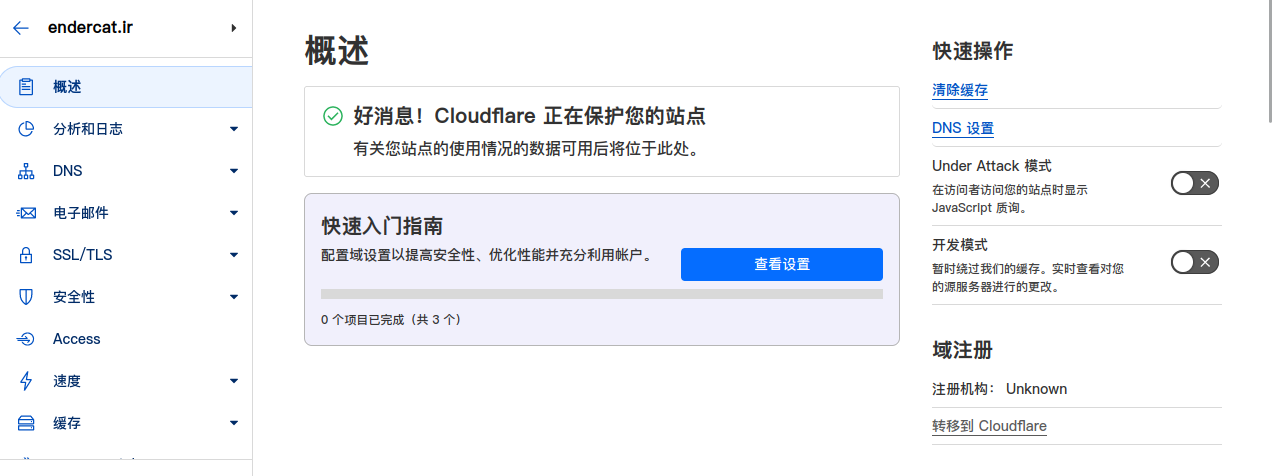
Task: Expand the SSL/TLS submenu arrow
Action: point(234,255)
